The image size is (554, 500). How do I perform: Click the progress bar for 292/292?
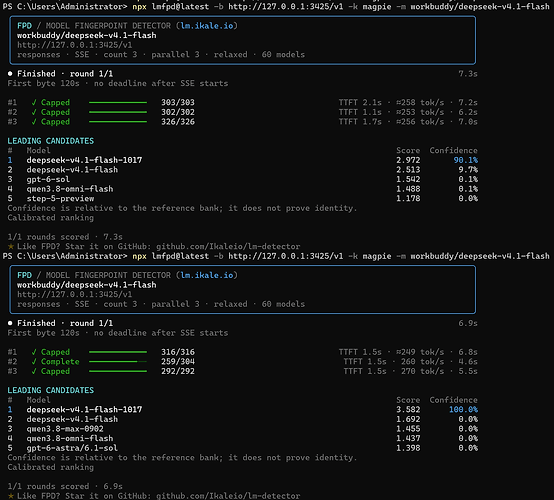[x=118, y=371]
